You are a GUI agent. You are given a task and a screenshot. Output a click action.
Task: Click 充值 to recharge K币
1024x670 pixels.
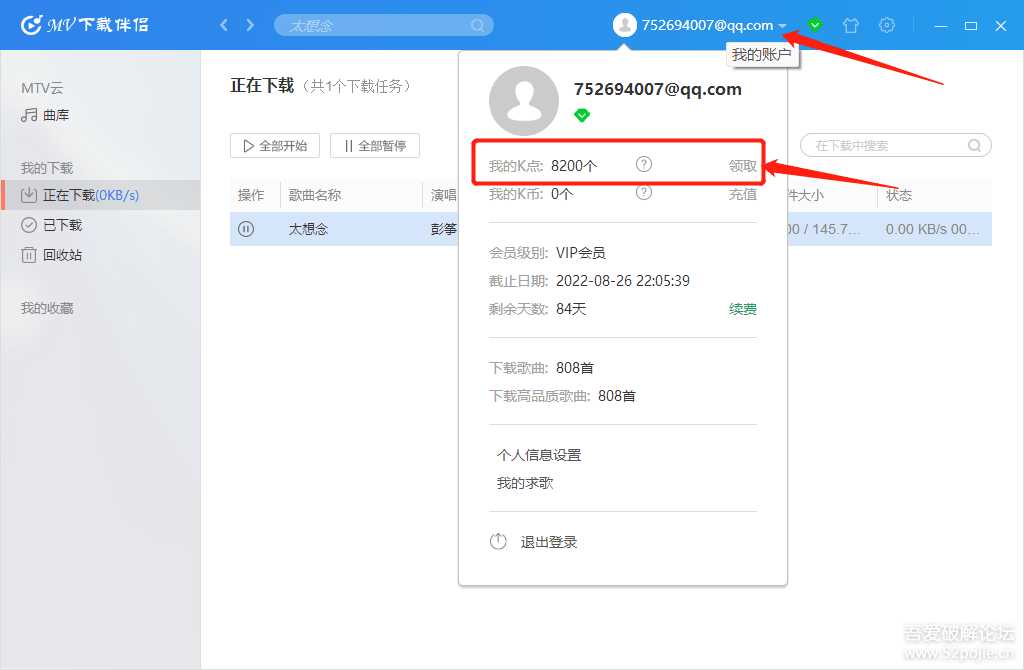[x=741, y=195]
